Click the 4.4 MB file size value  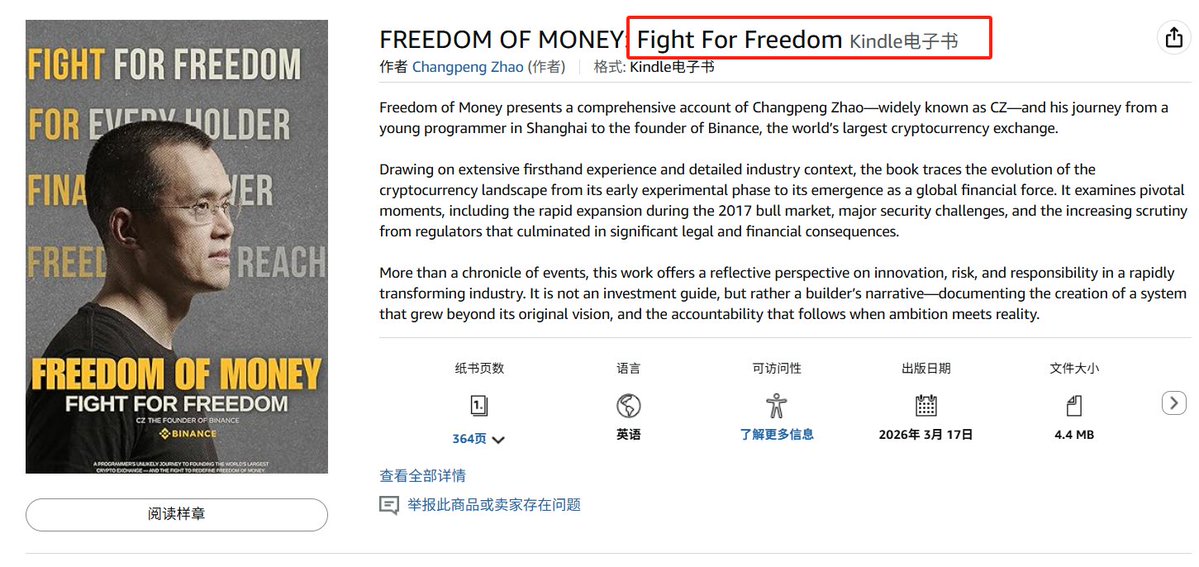click(x=1074, y=435)
